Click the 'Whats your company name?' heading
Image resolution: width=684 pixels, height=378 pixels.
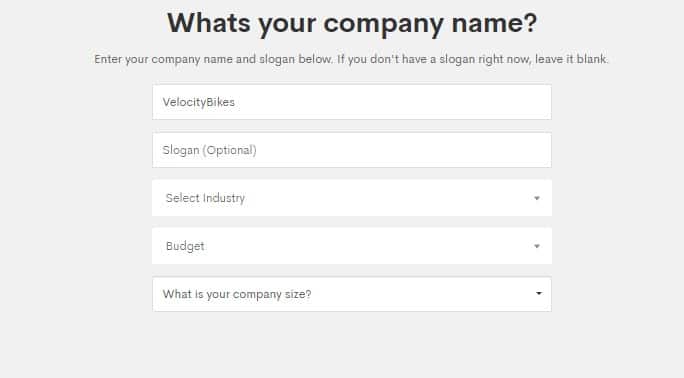click(x=352, y=23)
